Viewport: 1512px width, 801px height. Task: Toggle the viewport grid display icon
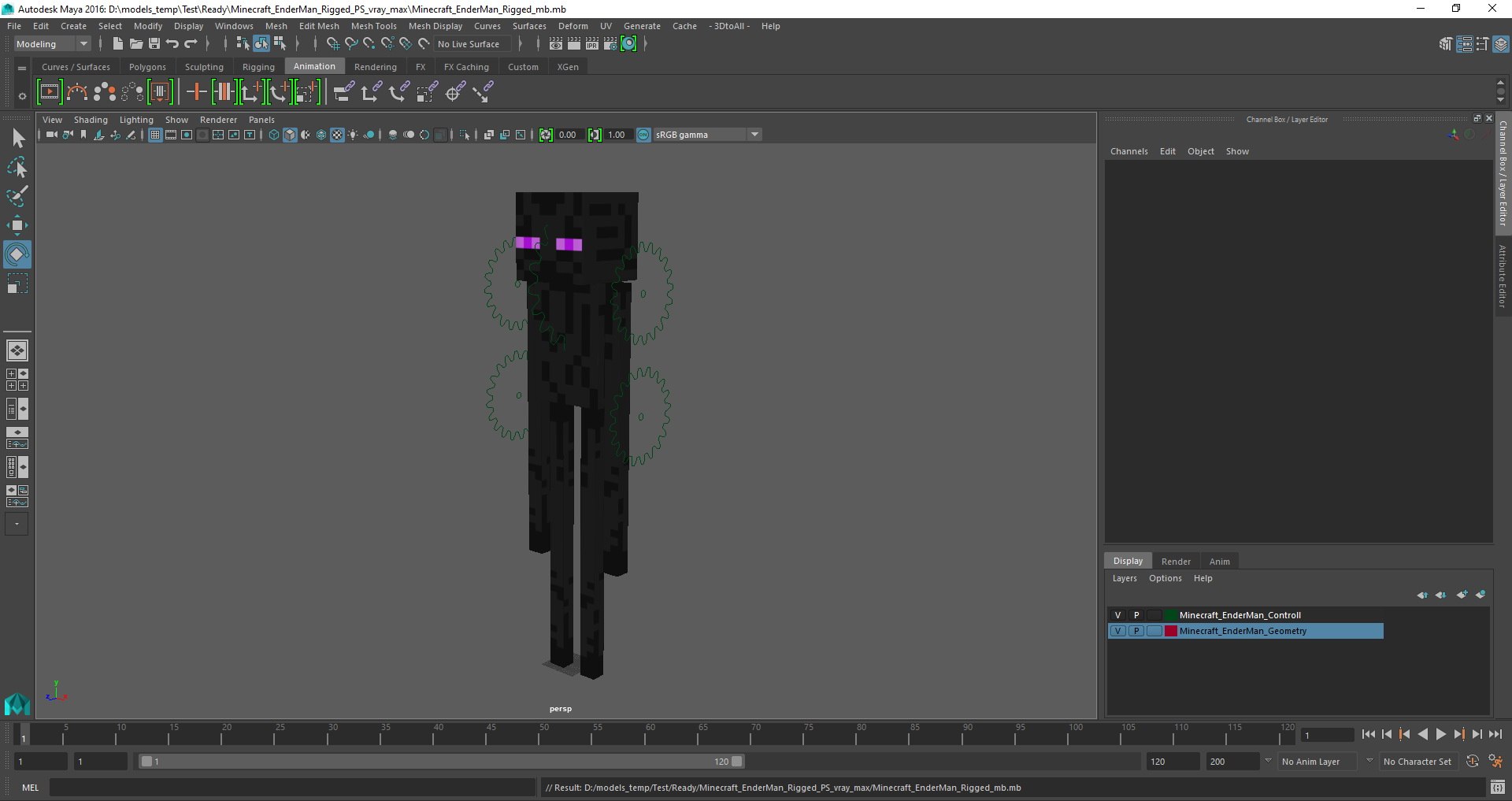155,135
